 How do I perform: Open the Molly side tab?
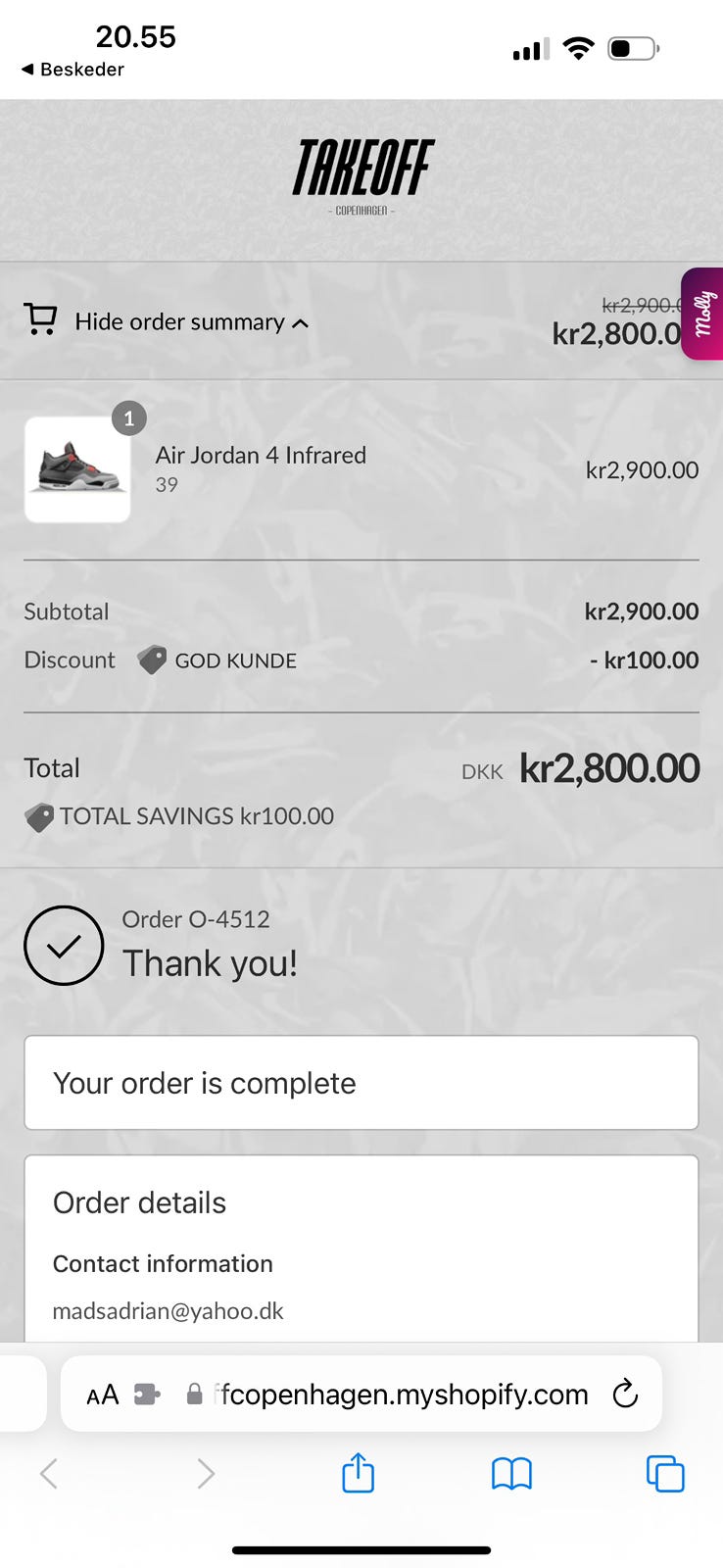pos(703,314)
